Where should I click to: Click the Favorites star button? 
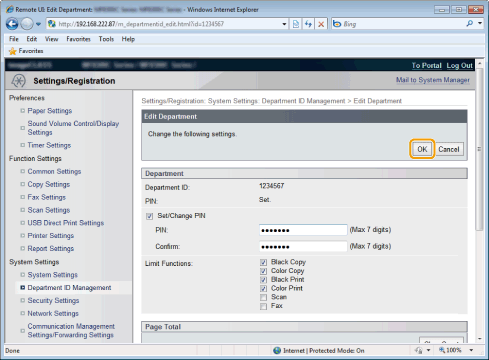26,51
